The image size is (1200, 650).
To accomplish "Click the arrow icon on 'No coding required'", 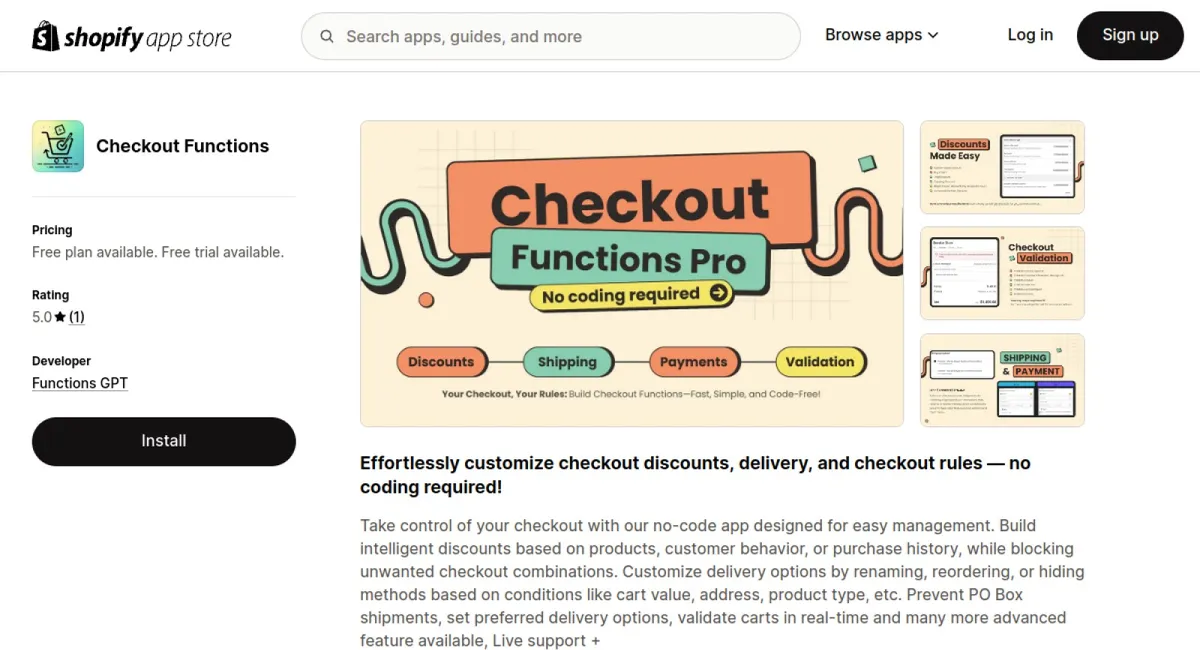I will coord(718,293).
